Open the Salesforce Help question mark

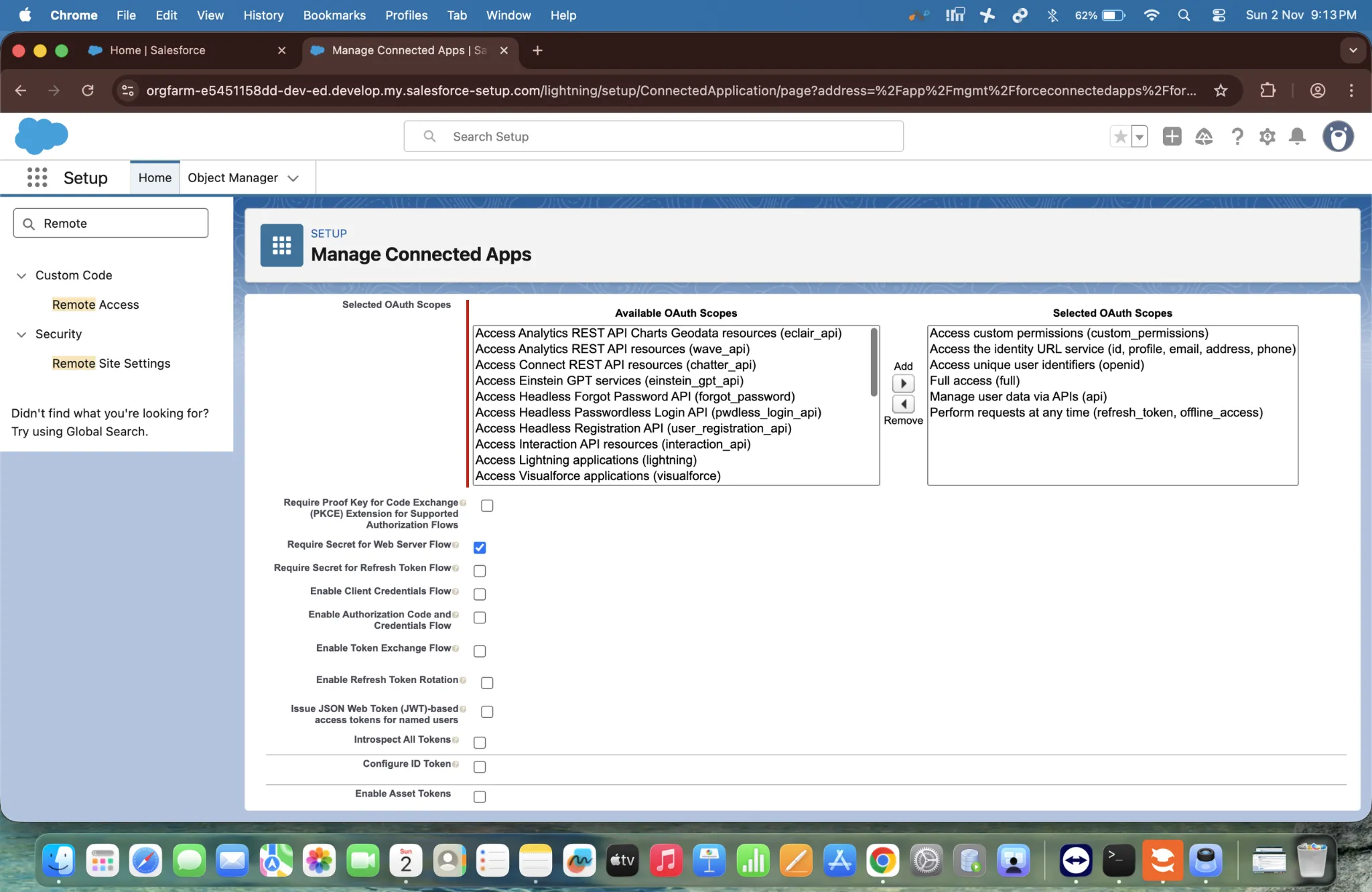pyautogui.click(x=1237, y=137)
